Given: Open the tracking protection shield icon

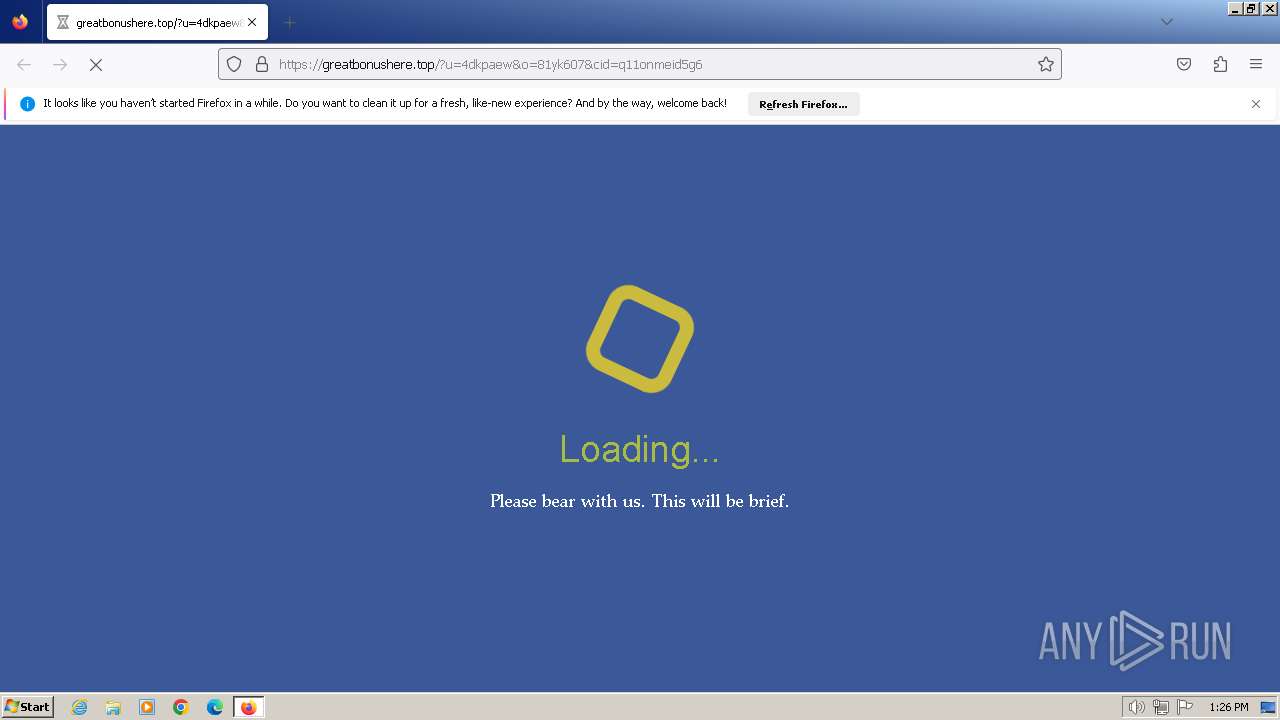Looking at the screenshot, I should point(234,64).
